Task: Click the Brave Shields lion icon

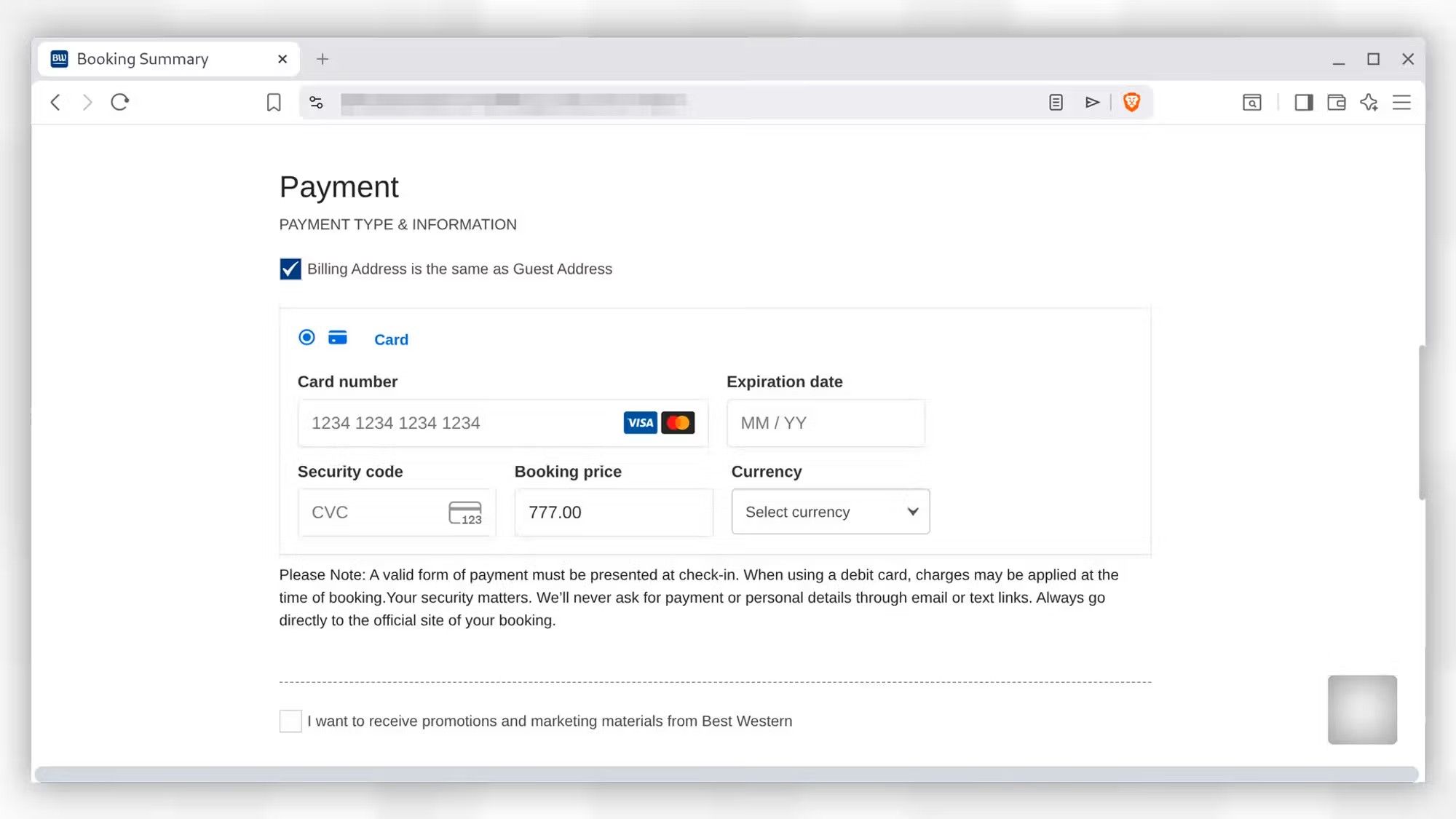Action: coord(1131,103)
